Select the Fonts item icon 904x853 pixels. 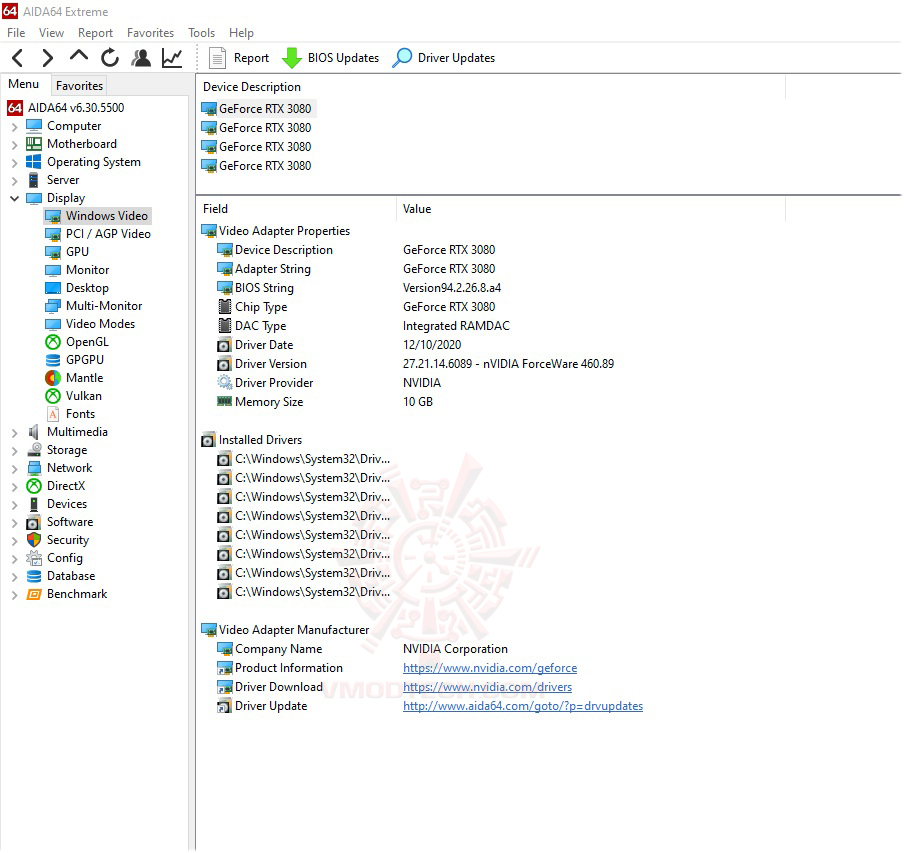click(53, 414)
